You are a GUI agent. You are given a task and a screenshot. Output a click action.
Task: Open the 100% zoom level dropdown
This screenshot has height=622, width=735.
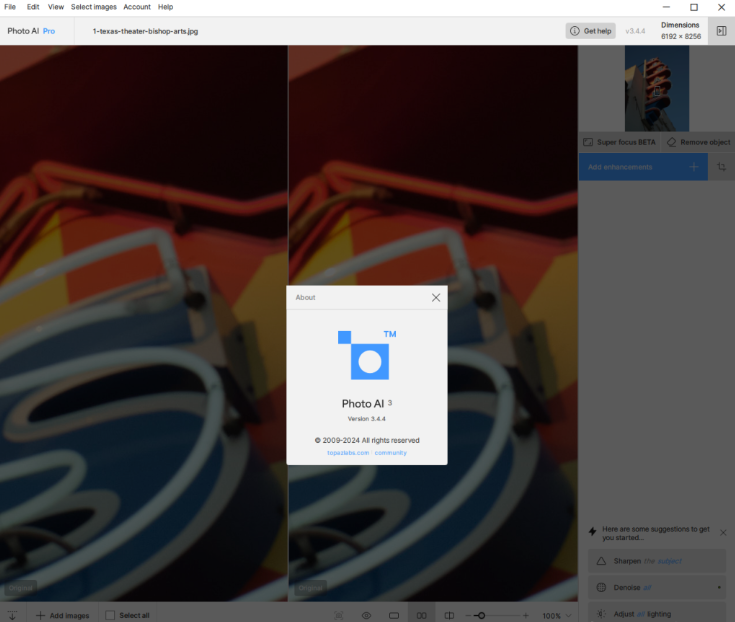[557, 615]
